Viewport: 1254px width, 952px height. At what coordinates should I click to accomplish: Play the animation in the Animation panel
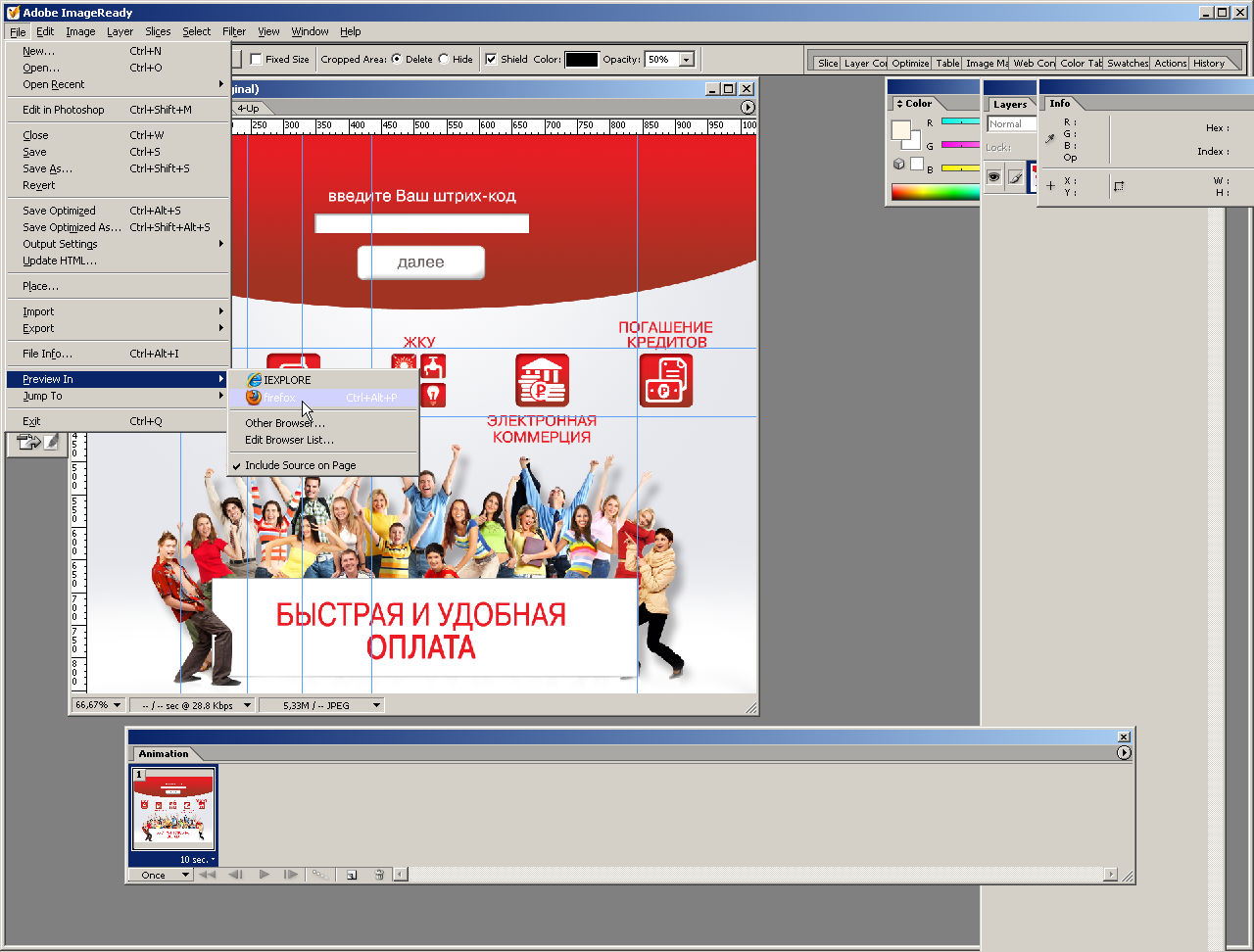pos(264,875)
